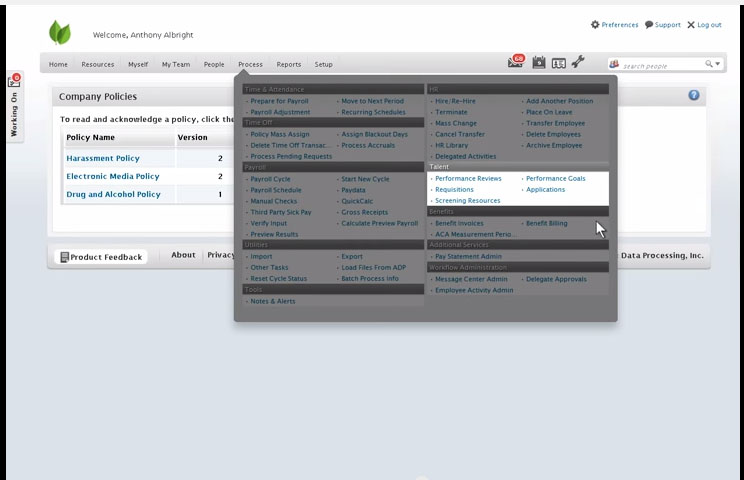Choose Recurring Schedules

pyautogui.click(x=373, y=112)
